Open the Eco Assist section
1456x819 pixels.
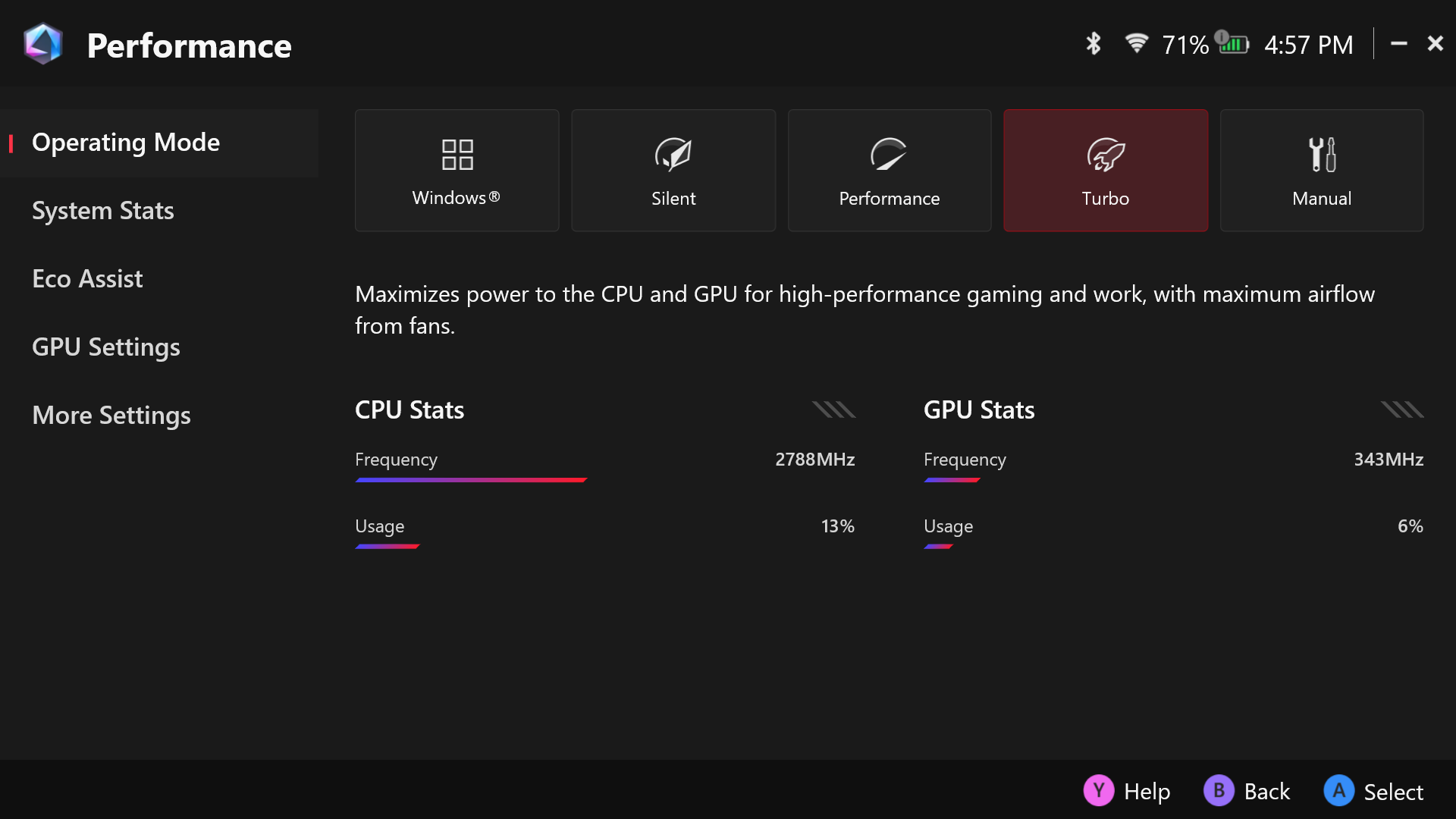tap(87, 279)
